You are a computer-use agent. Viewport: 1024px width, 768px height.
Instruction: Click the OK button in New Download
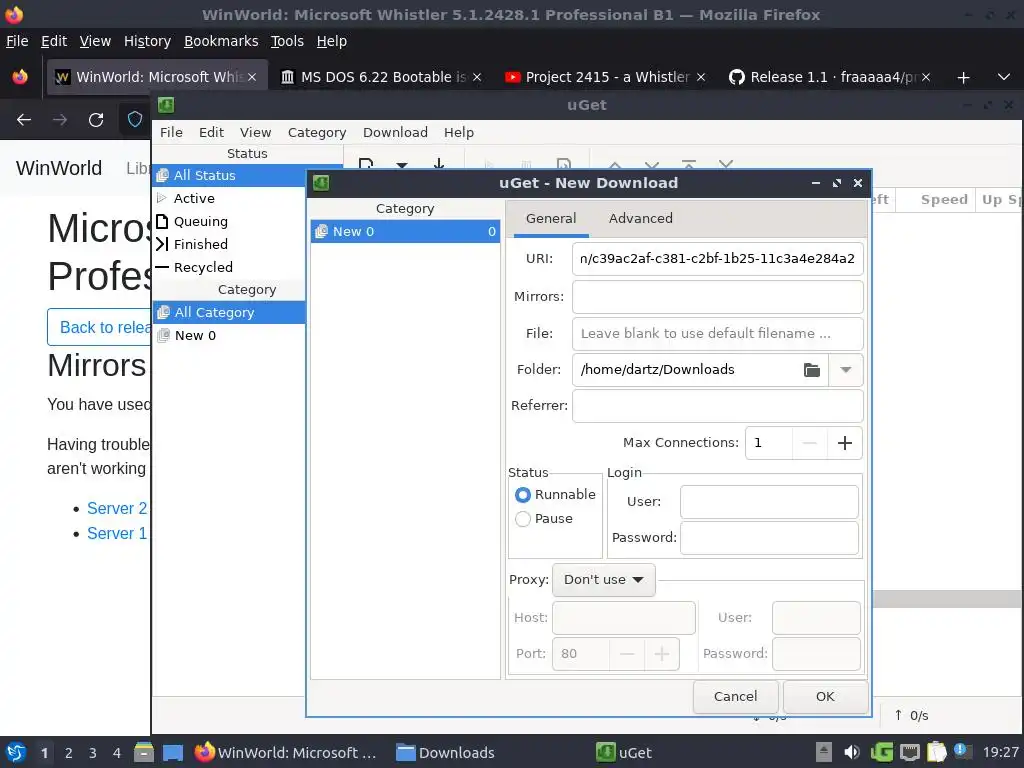(x=825, y=697)
